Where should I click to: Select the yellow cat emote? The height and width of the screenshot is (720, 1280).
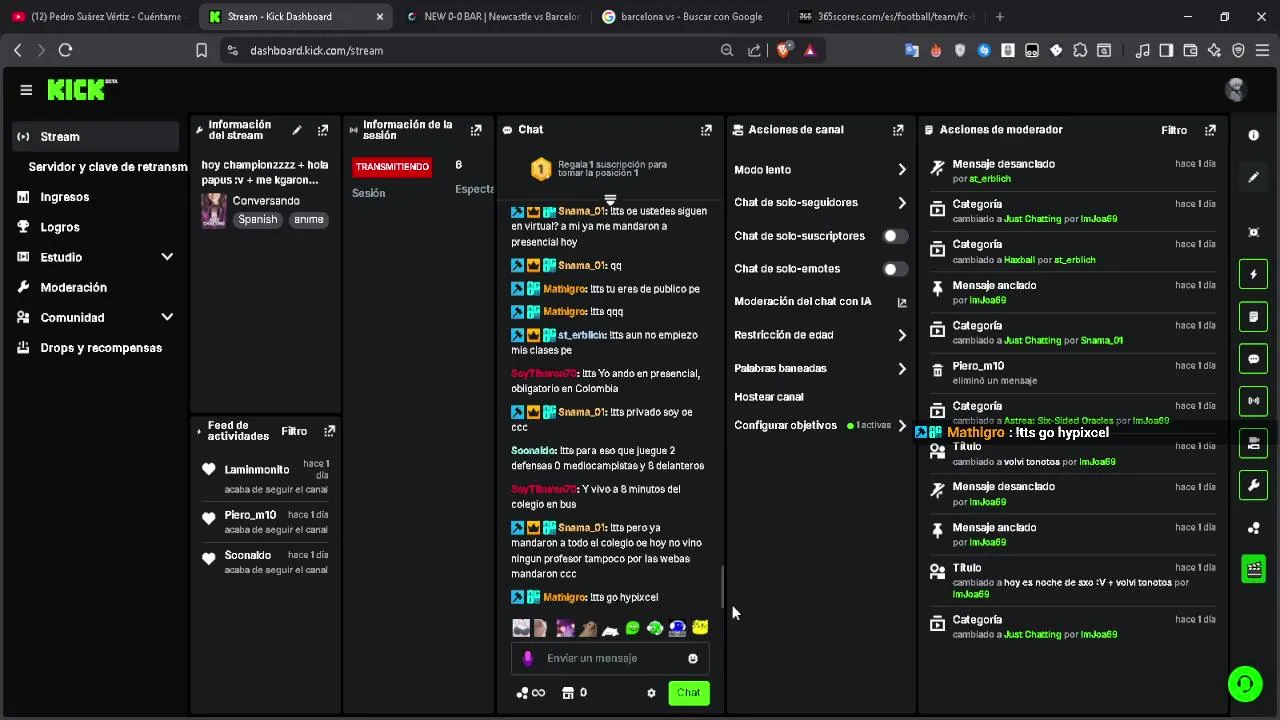700,628
